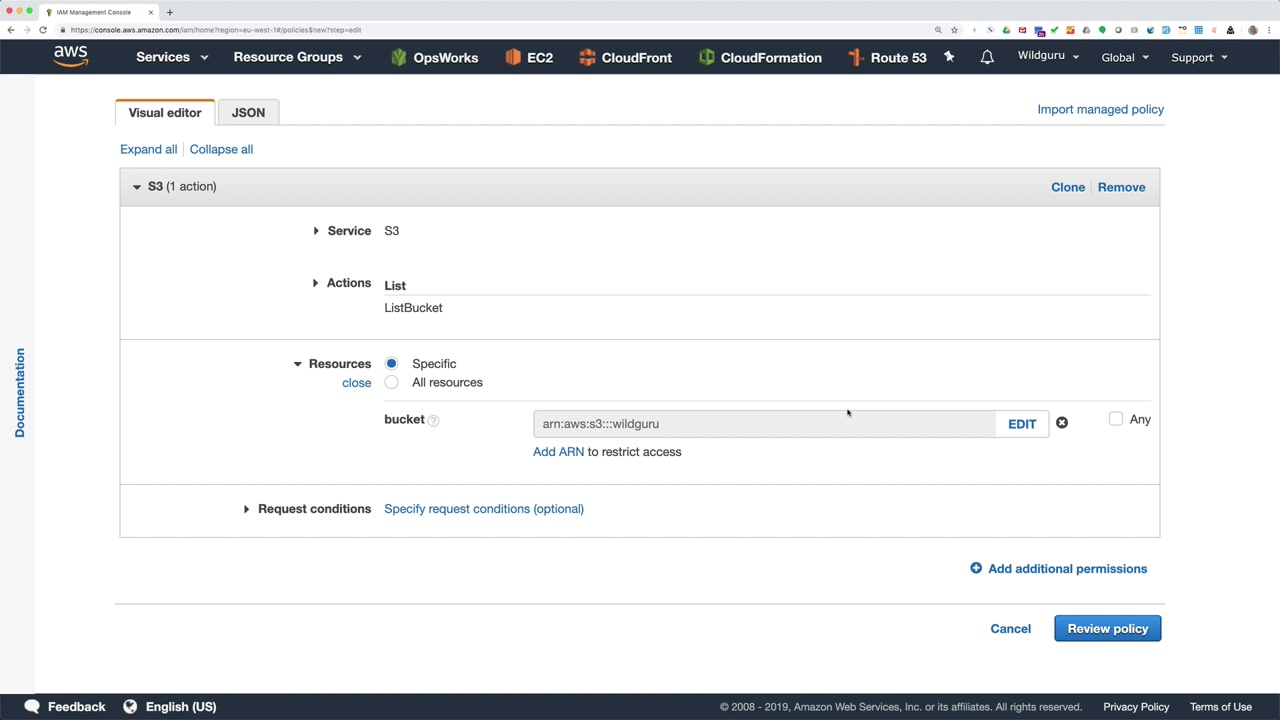Click the AWS logo home icon
Viewport: 1280px width, 720px height.
coord(71,56)
